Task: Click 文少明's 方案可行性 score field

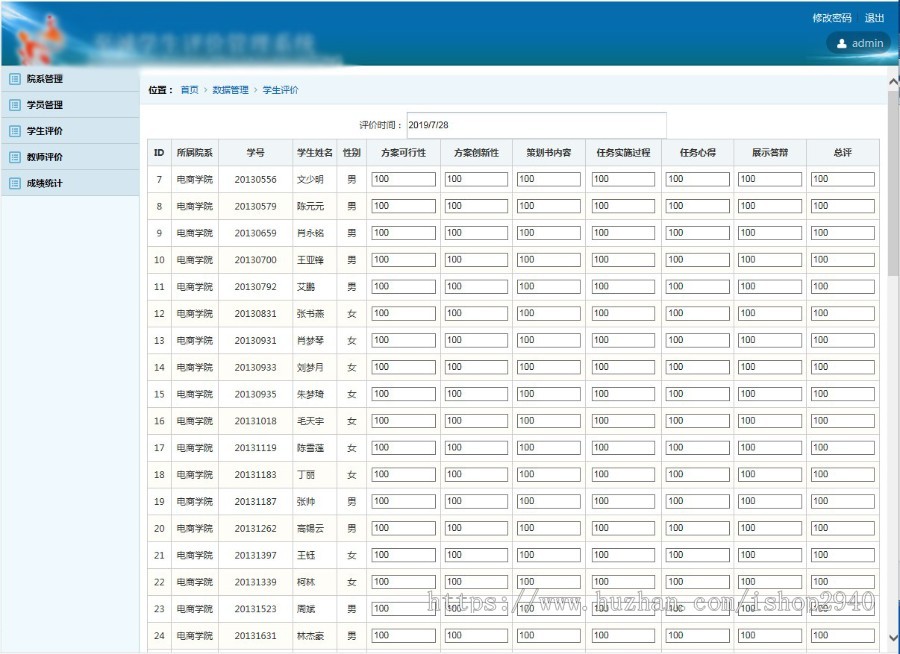Action: [405, 178]
